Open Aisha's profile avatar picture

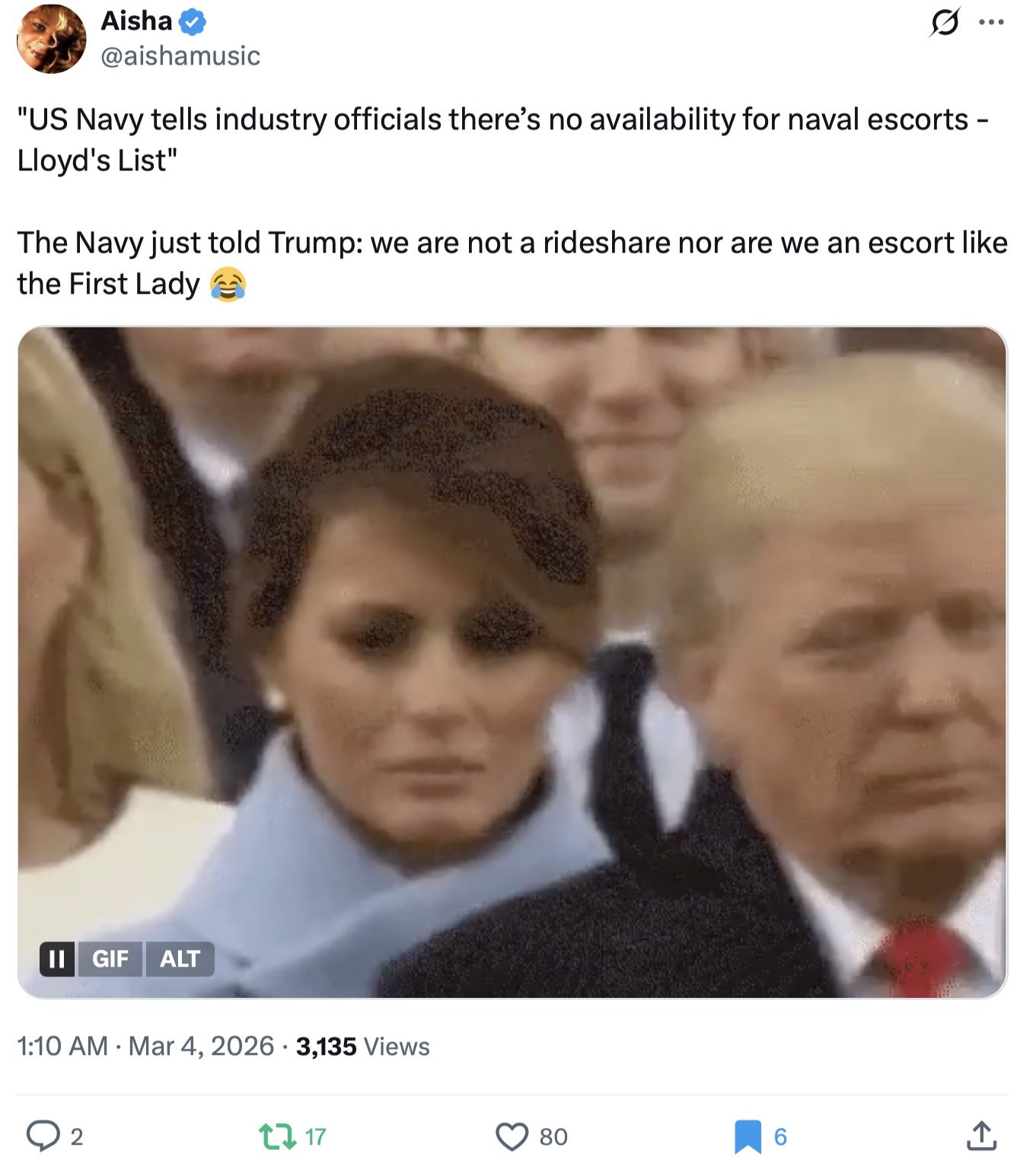[x=52, y=38]
